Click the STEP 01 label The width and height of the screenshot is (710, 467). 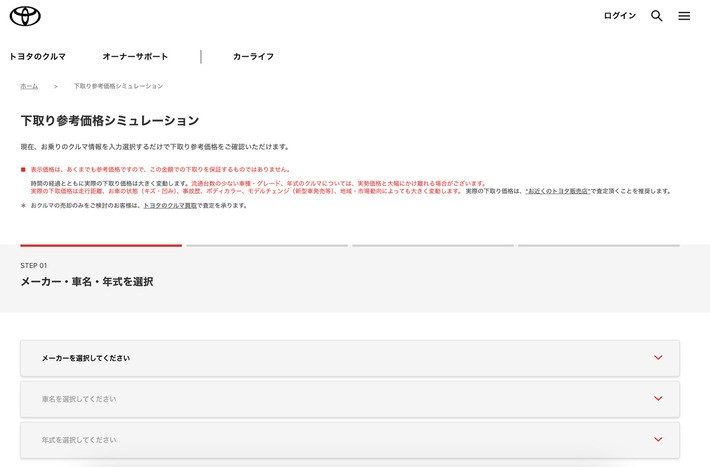(x=34, y=265)
